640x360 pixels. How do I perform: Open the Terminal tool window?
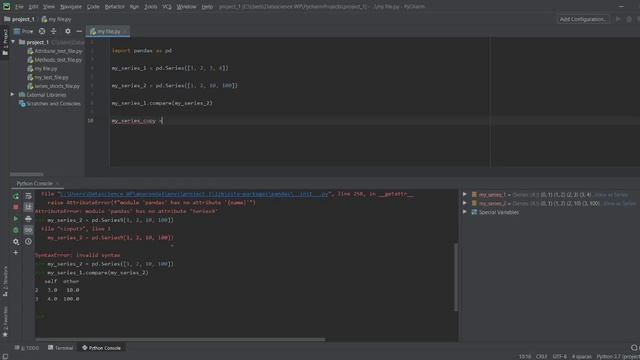pyautogui.click(x=60, y=348)
